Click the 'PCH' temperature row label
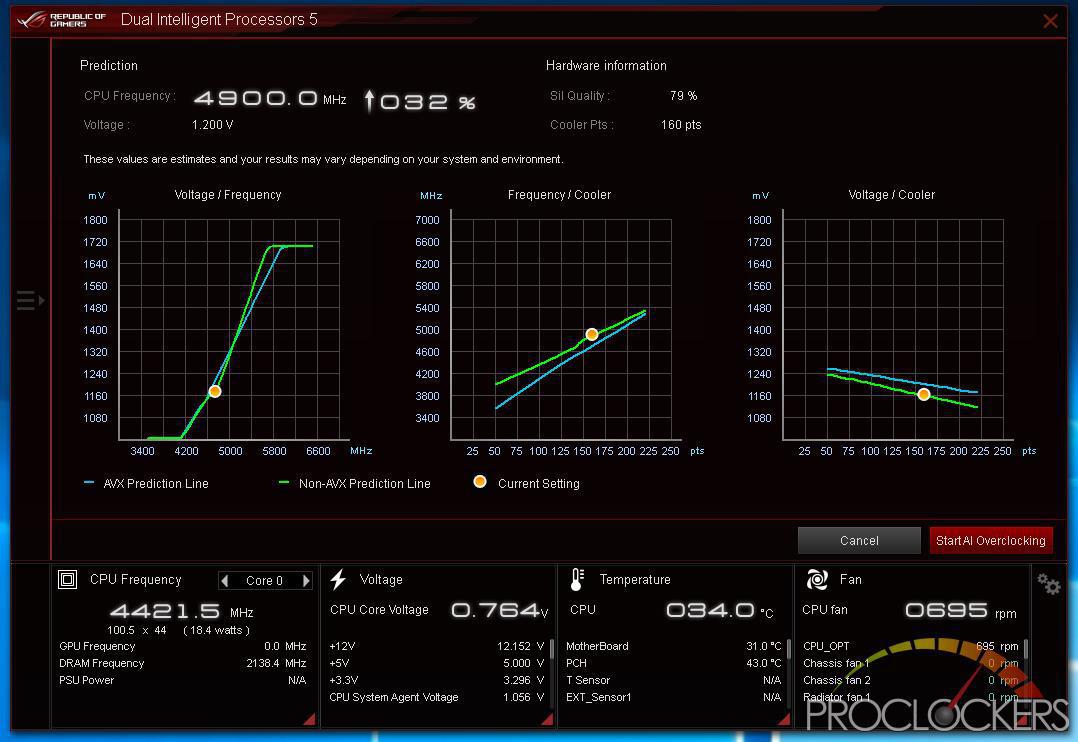Image resolution: width=1078 pixels, height=742 pixels. [x=577, y=663]
